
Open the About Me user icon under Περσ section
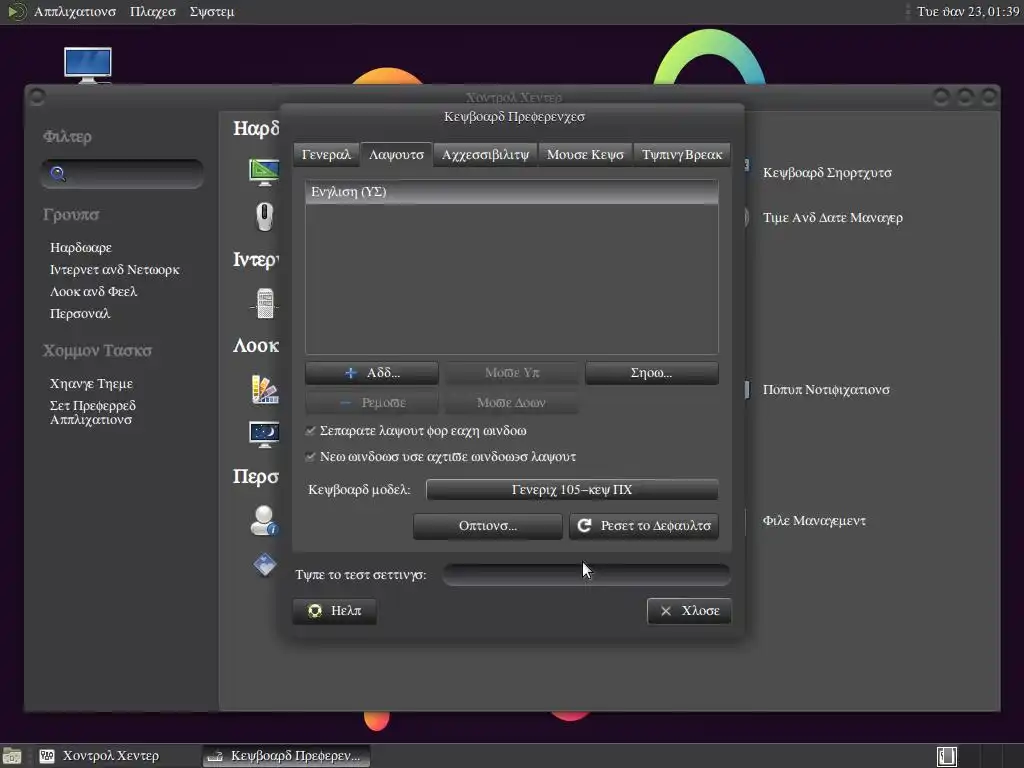pyautogui.click(x=264, y=520)
